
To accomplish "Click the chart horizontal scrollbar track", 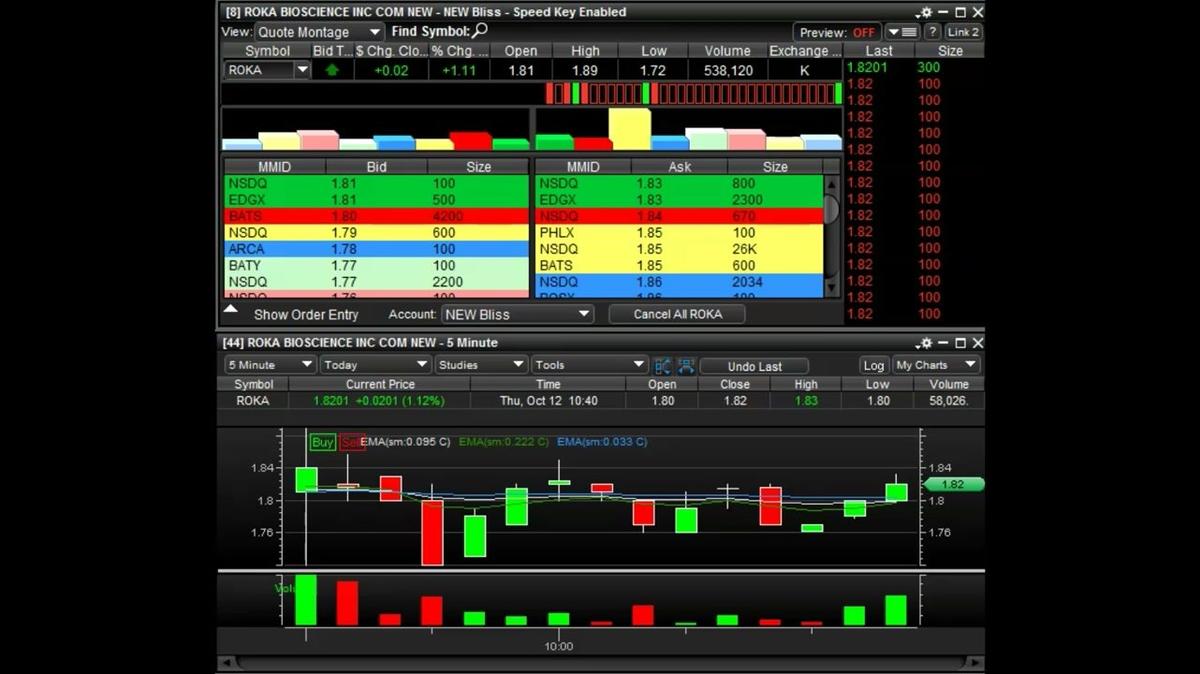I will [x=601, y=662].
